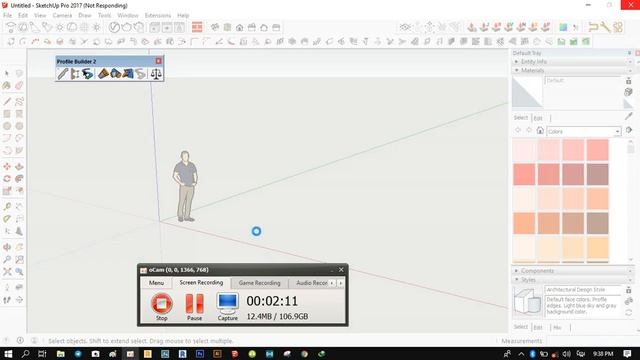Click the Styles Mix tab

[x=557, y=327]
